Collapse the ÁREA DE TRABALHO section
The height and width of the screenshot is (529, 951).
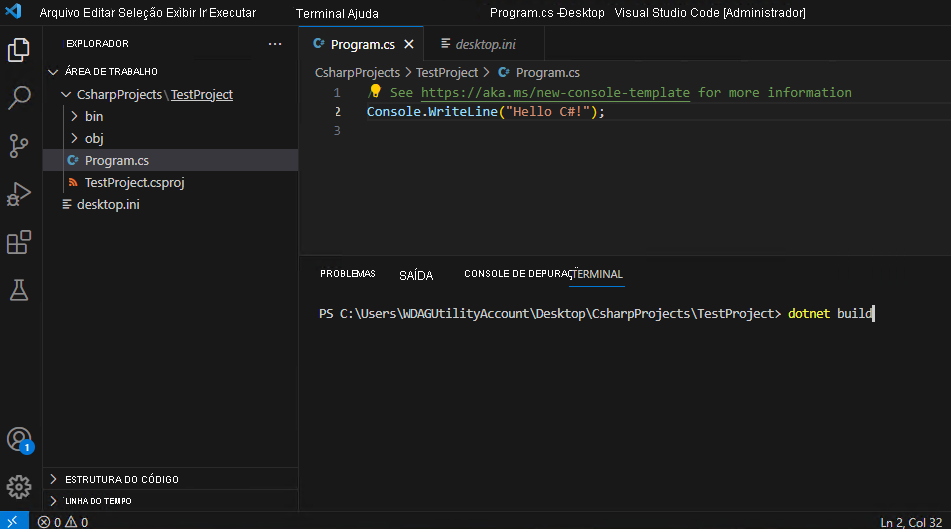(53, 72)
